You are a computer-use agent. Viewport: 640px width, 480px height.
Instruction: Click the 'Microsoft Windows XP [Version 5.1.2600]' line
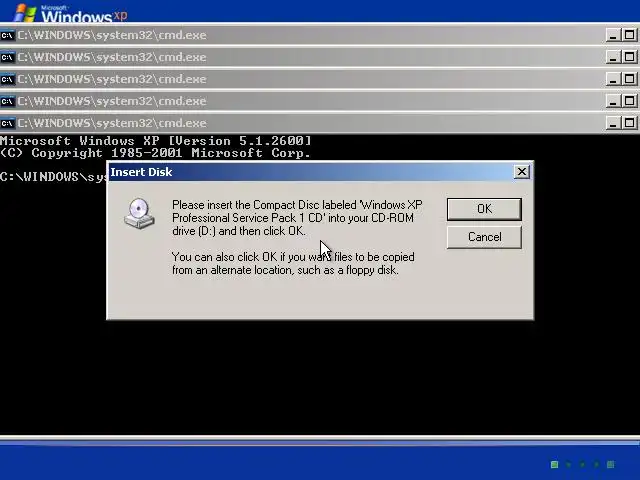[x=156, y=141]
